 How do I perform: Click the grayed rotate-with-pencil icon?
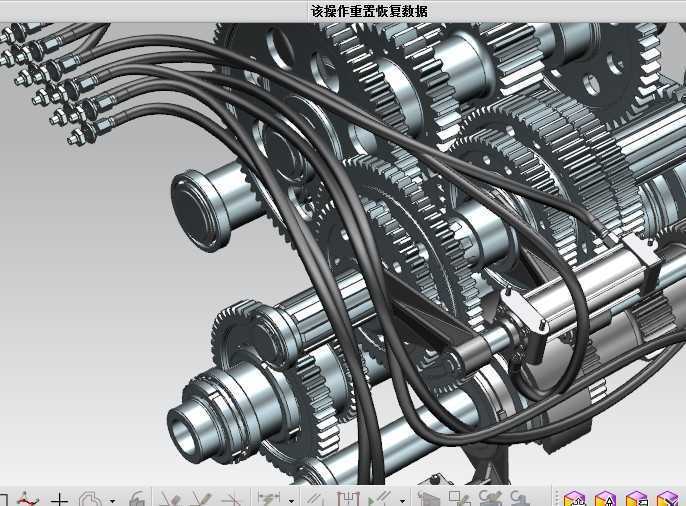pyautogui.click(x=490, y=499)
